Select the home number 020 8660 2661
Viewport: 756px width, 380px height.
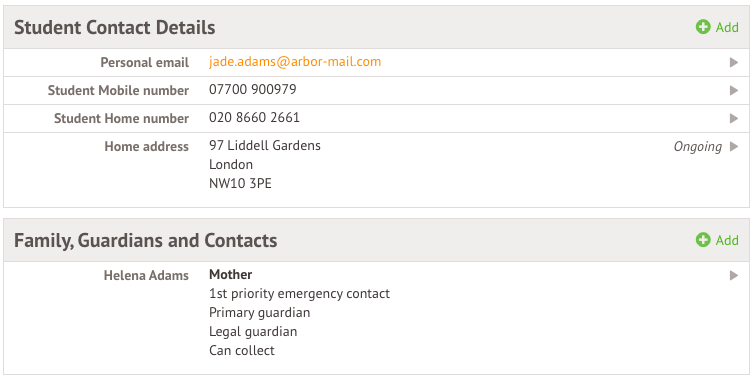254,118
